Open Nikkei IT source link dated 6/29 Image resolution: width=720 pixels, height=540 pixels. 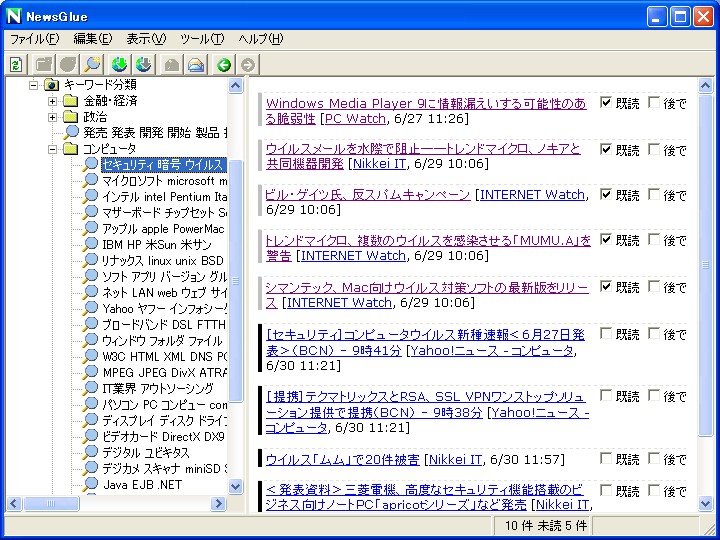tap(379, 164)
